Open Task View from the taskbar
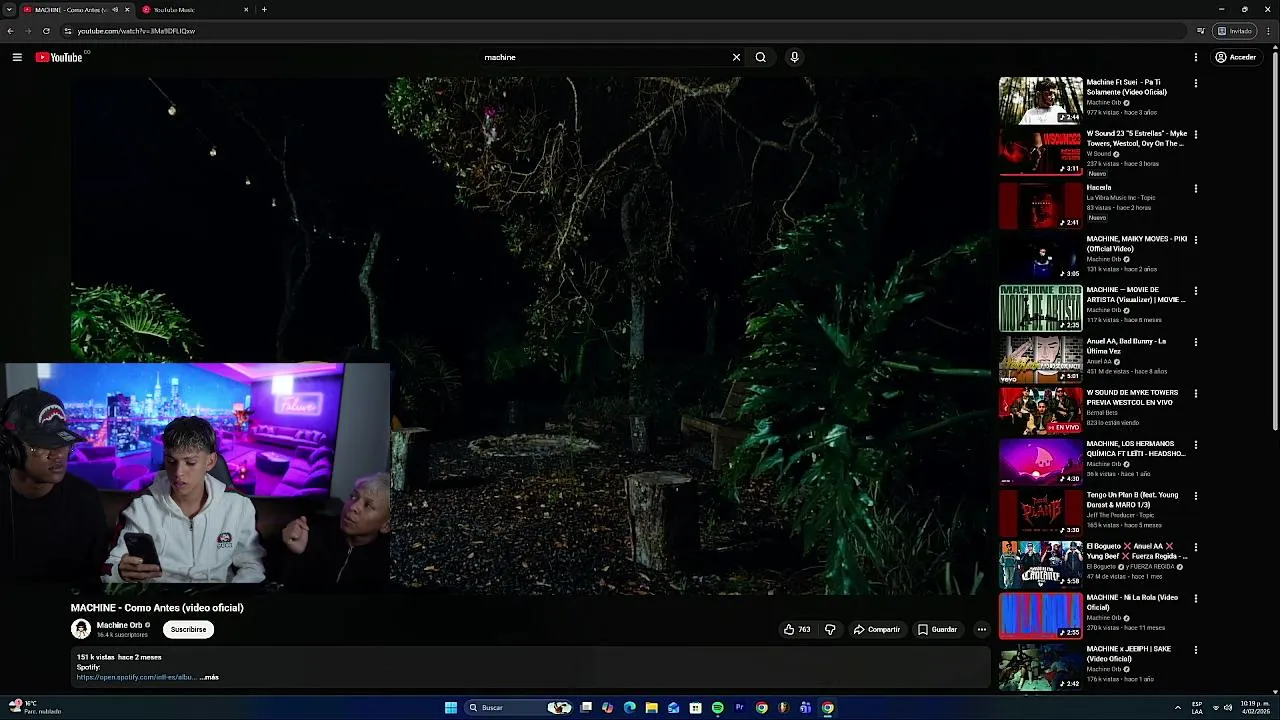 coord(586,707)
